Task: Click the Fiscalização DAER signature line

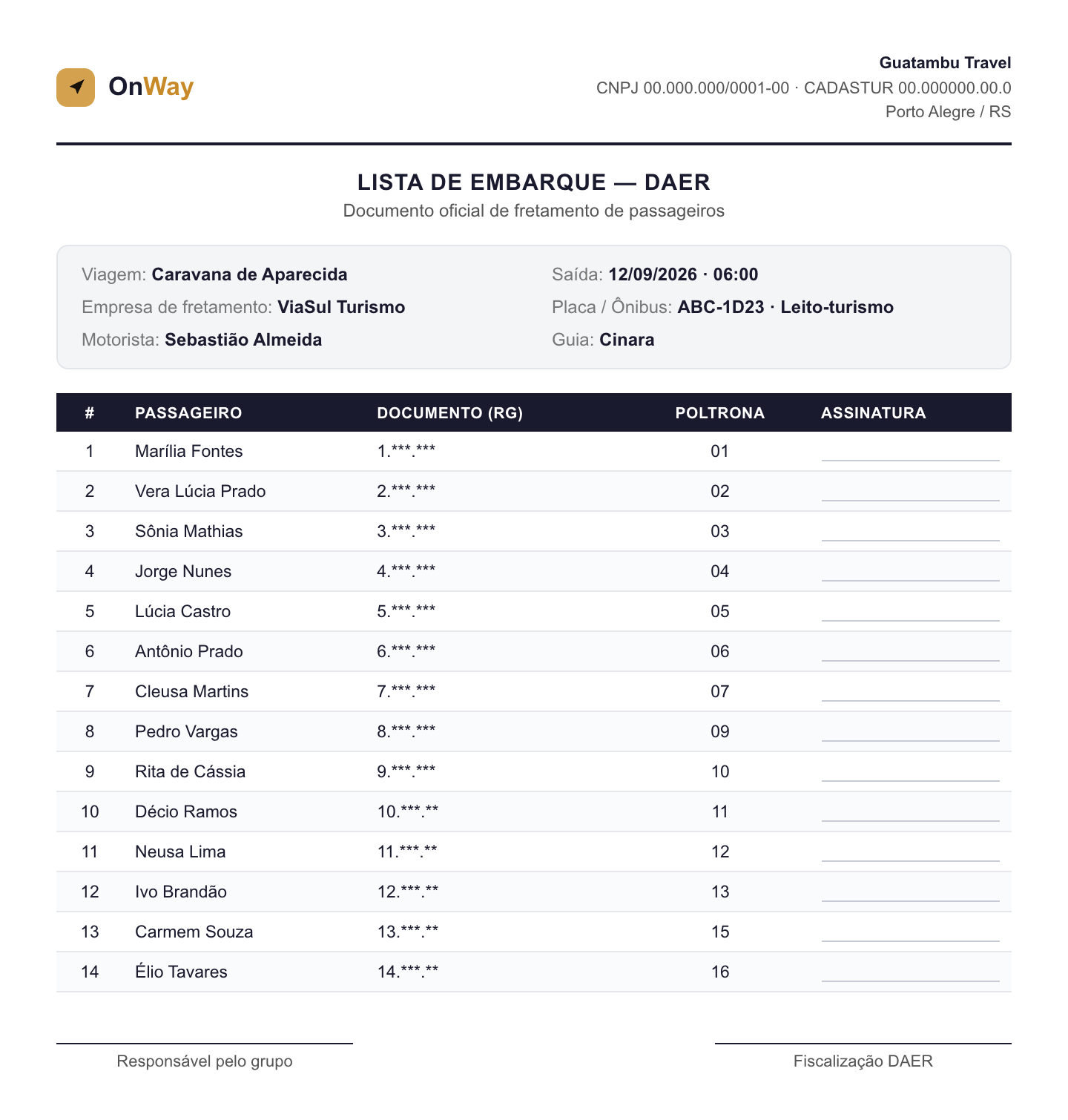Action: (x=863, y=1044)
